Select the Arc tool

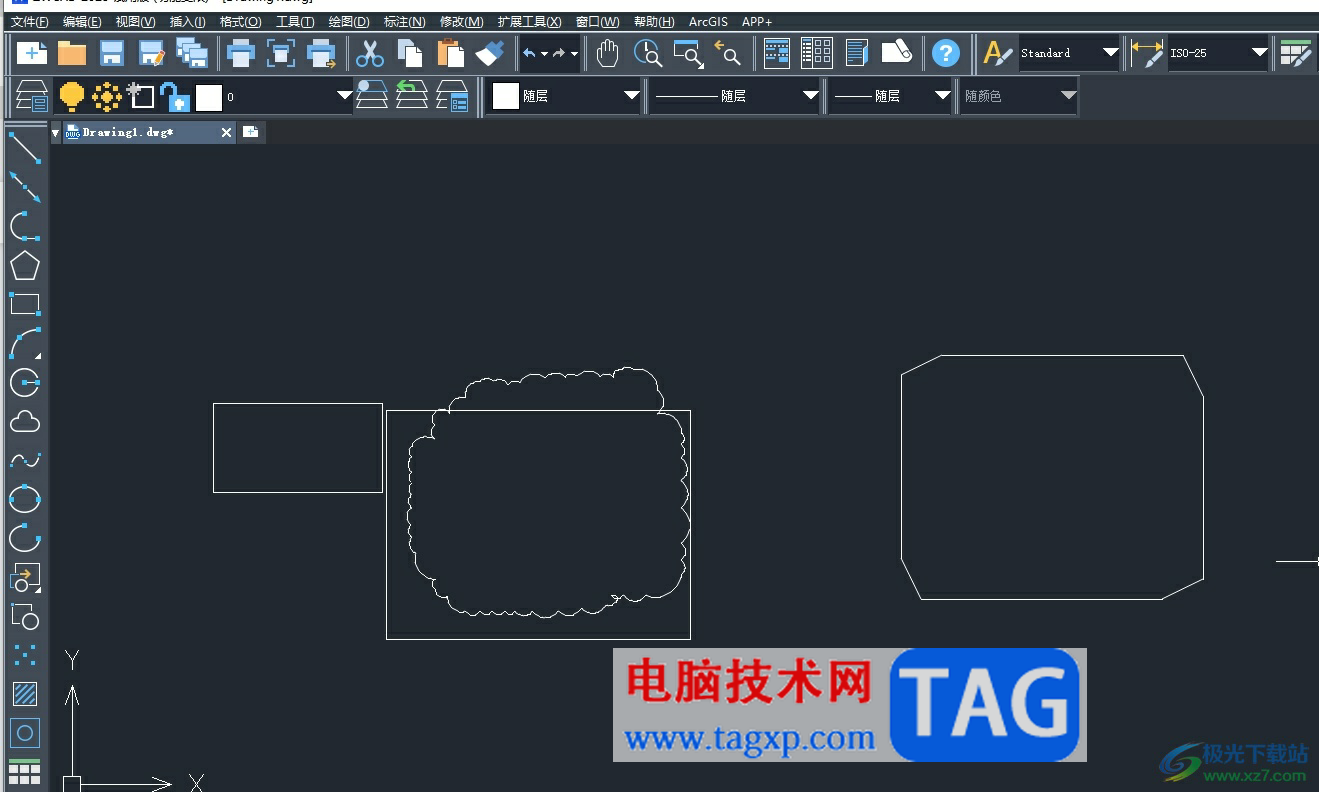tap(25, 343)
